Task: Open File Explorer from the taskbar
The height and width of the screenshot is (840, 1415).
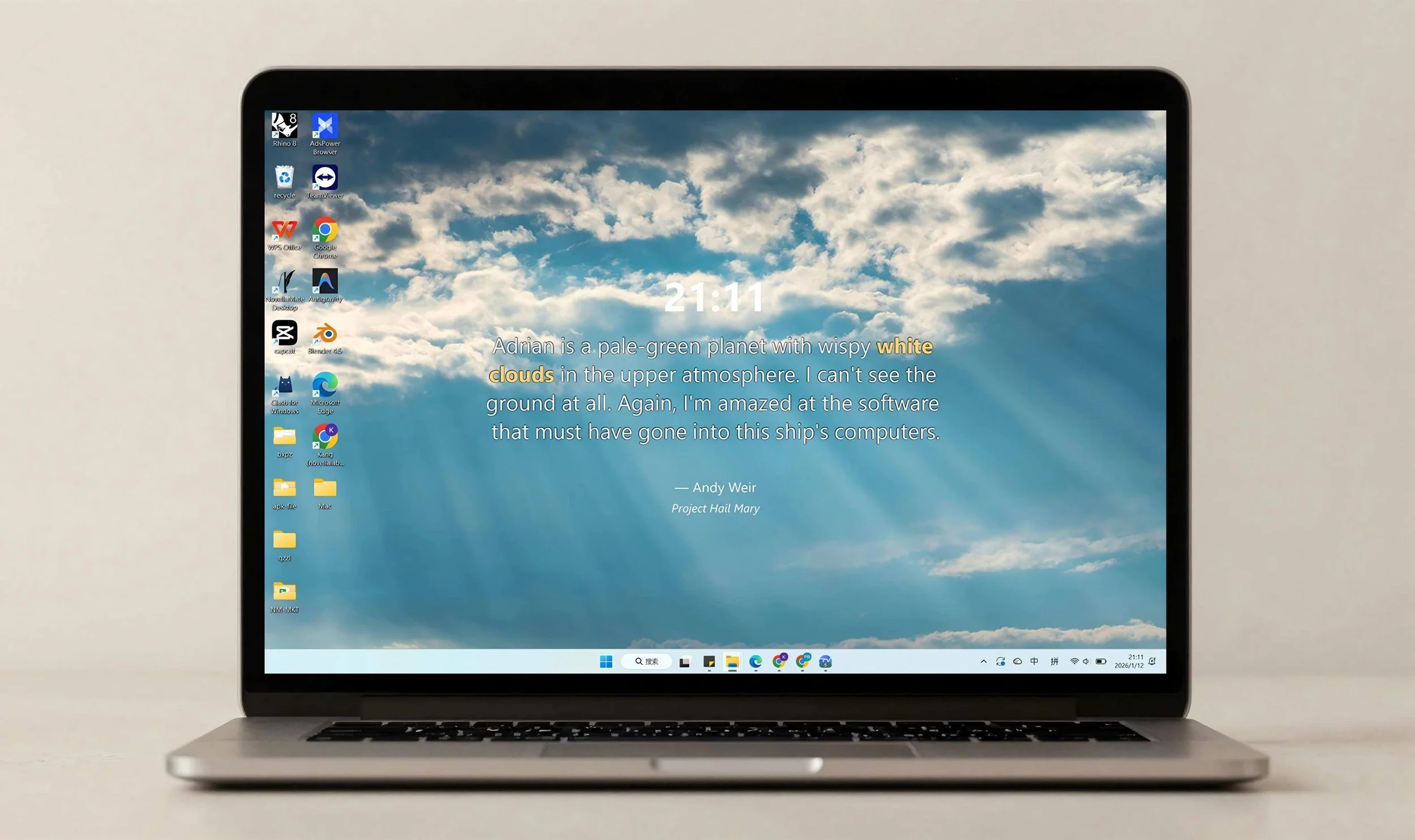Action: pyautogui.click(x=732, y=661)
